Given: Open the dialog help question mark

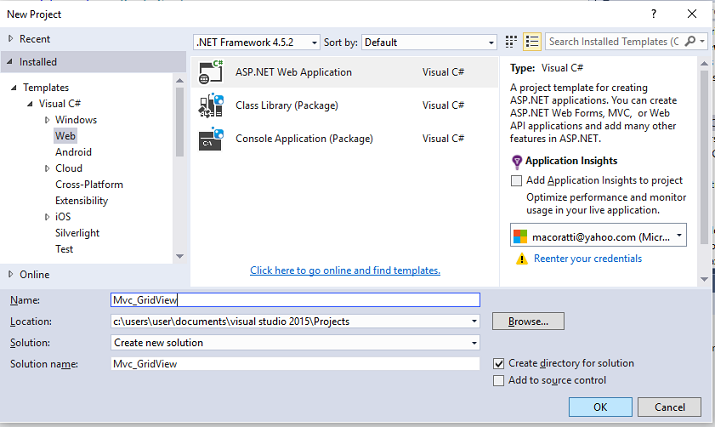Looking at the screenshot, I should (653, 14).
